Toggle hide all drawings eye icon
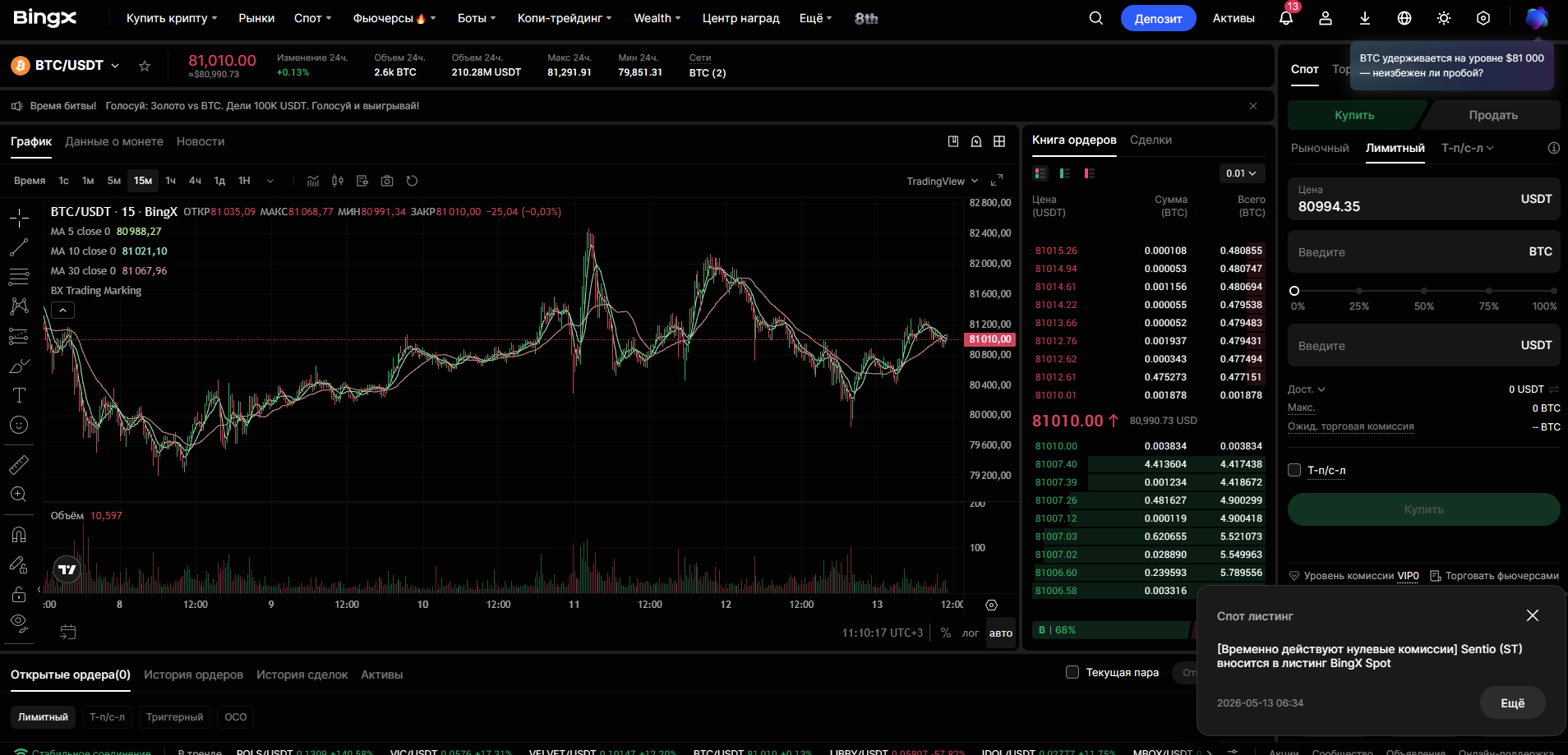 19,622
